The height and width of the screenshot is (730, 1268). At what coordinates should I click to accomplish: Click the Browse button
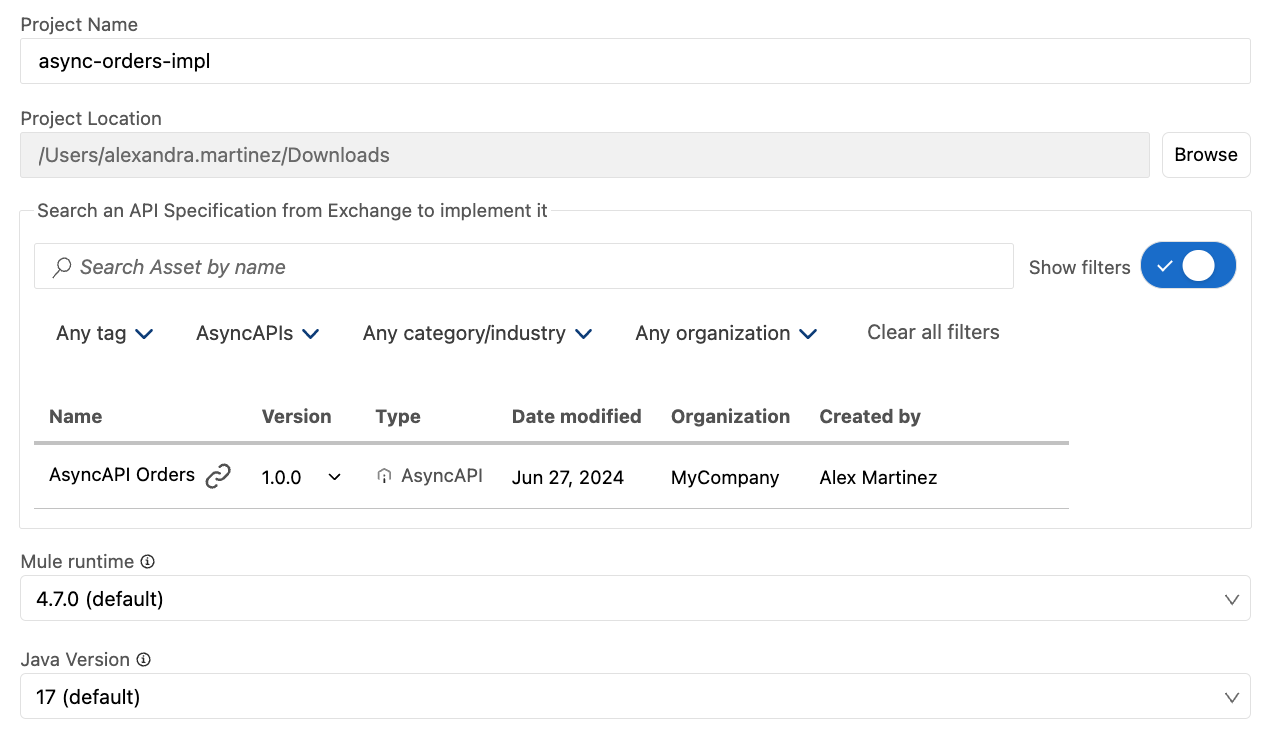point(1205,155)
